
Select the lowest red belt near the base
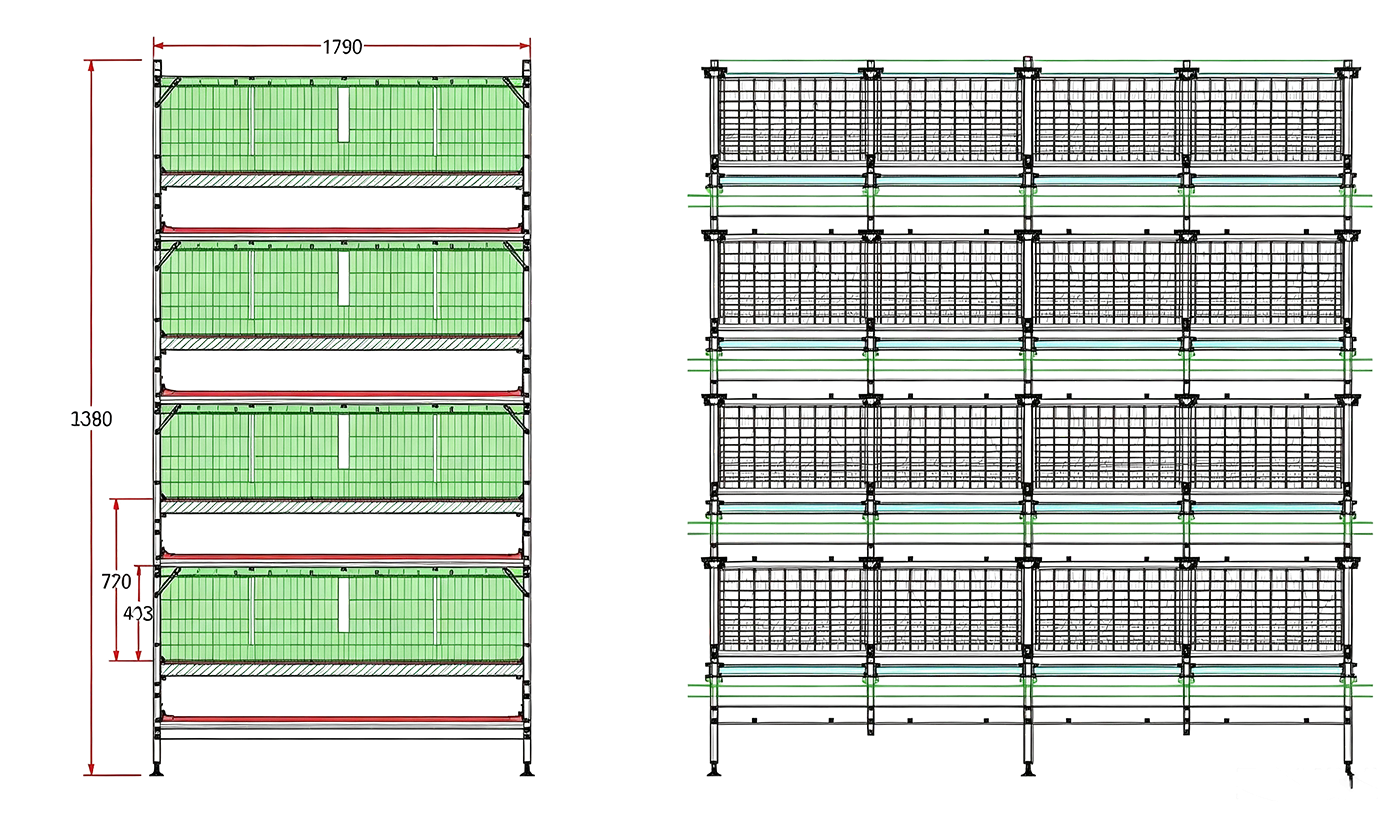tap(342, 719)
